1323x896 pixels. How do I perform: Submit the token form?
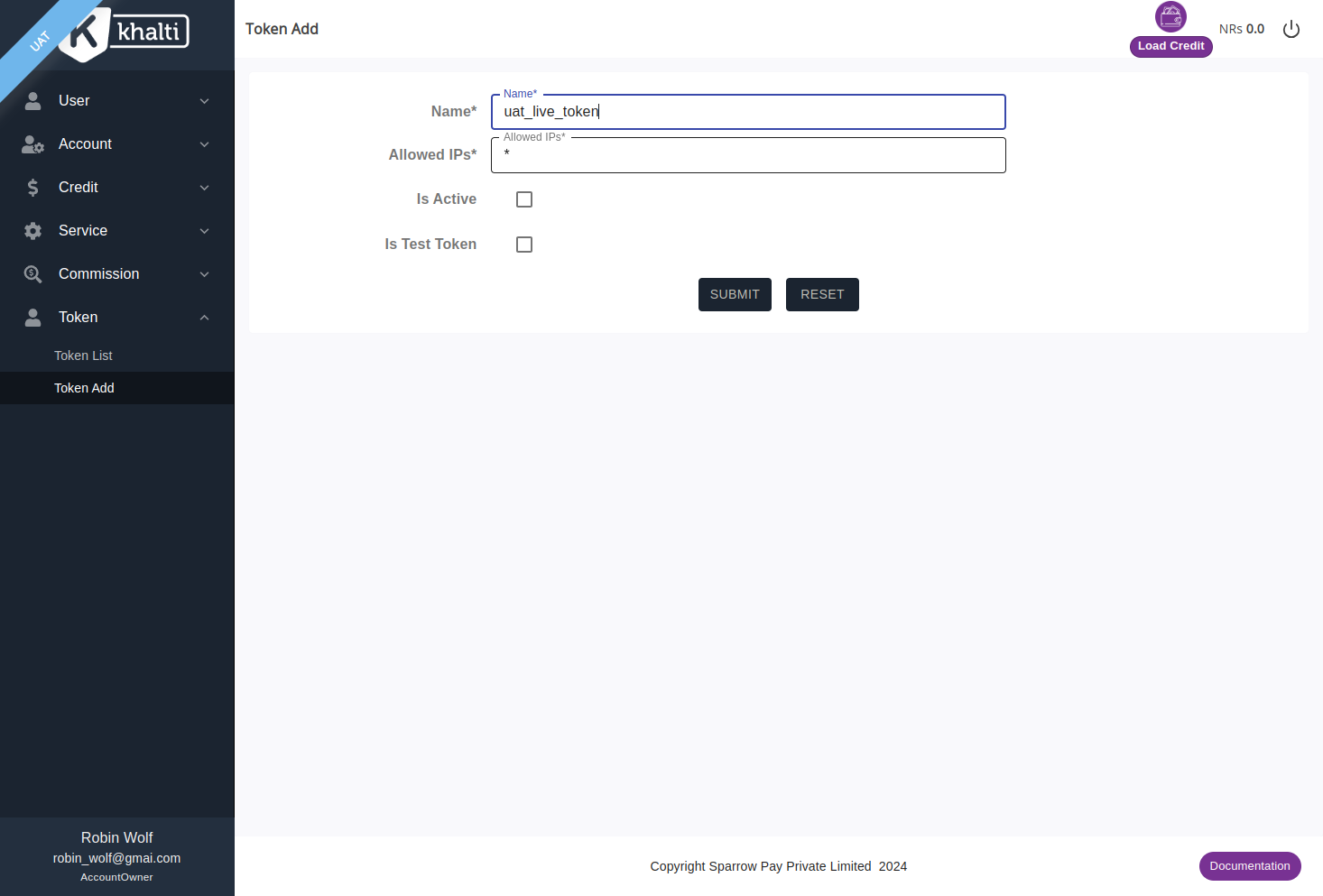pos(735,295)
